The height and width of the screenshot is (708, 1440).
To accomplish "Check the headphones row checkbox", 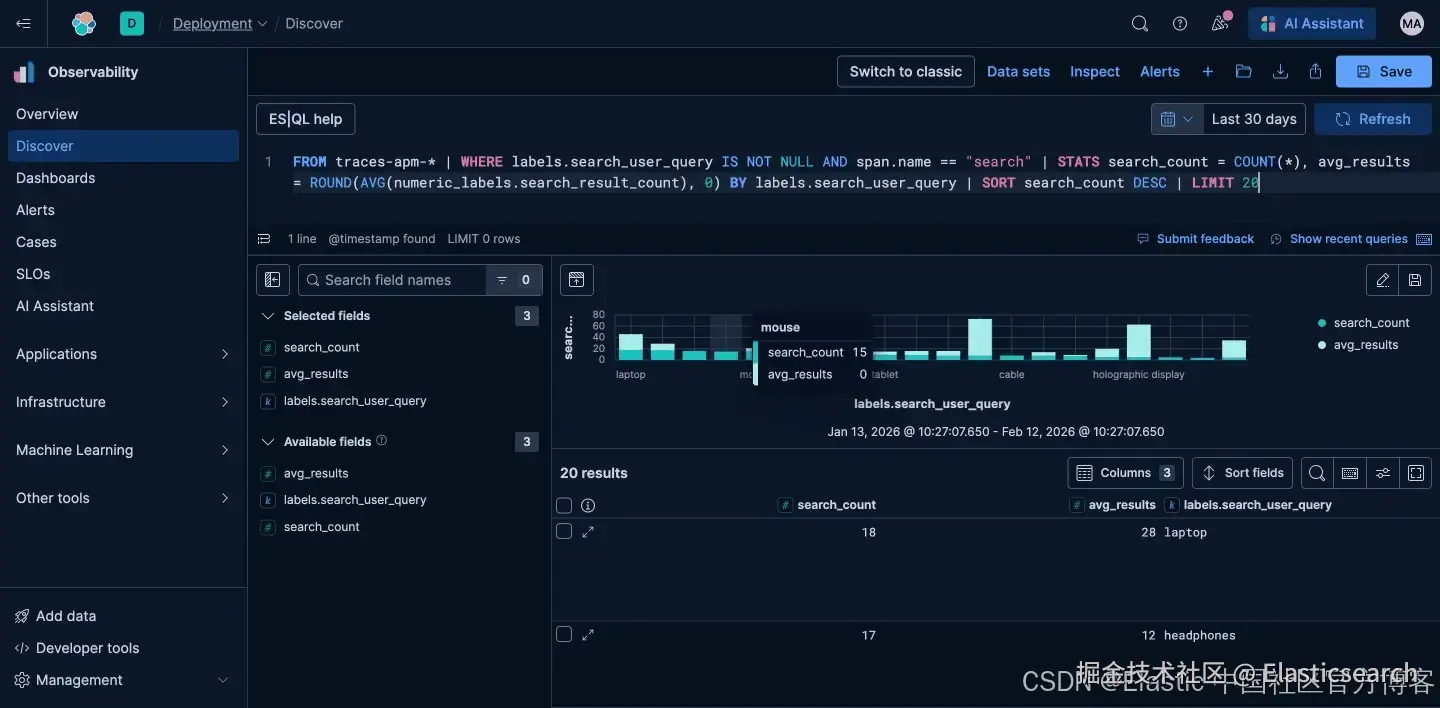I will pos(564,635).
